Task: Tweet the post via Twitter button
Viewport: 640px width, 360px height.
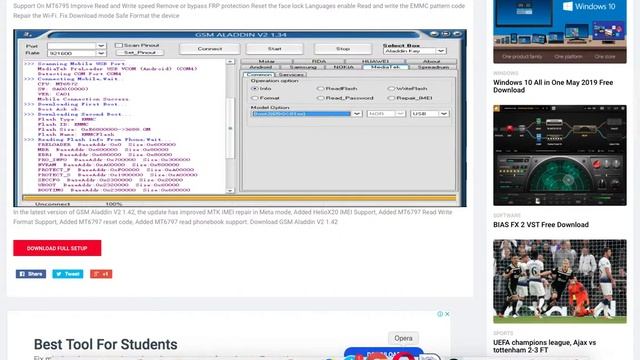Action: pos(68,274)
